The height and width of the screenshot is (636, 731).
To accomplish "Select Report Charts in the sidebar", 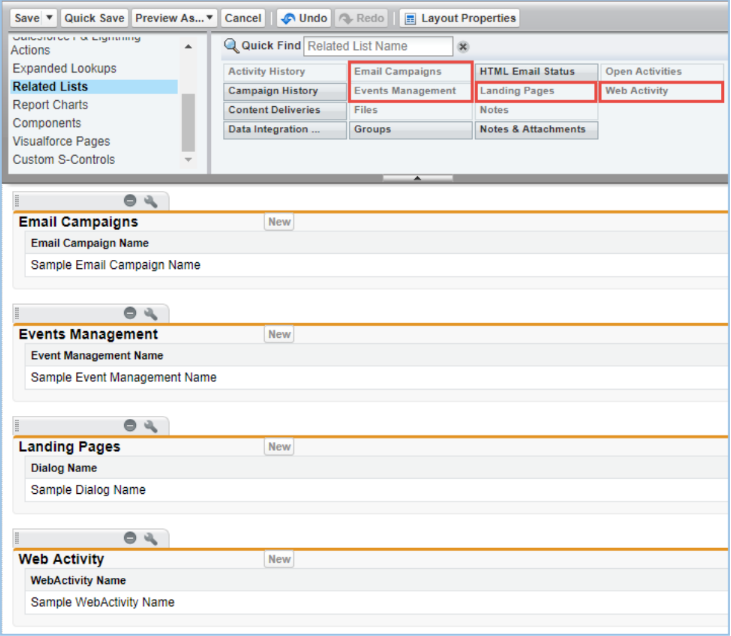I will (x=50, y=105).
